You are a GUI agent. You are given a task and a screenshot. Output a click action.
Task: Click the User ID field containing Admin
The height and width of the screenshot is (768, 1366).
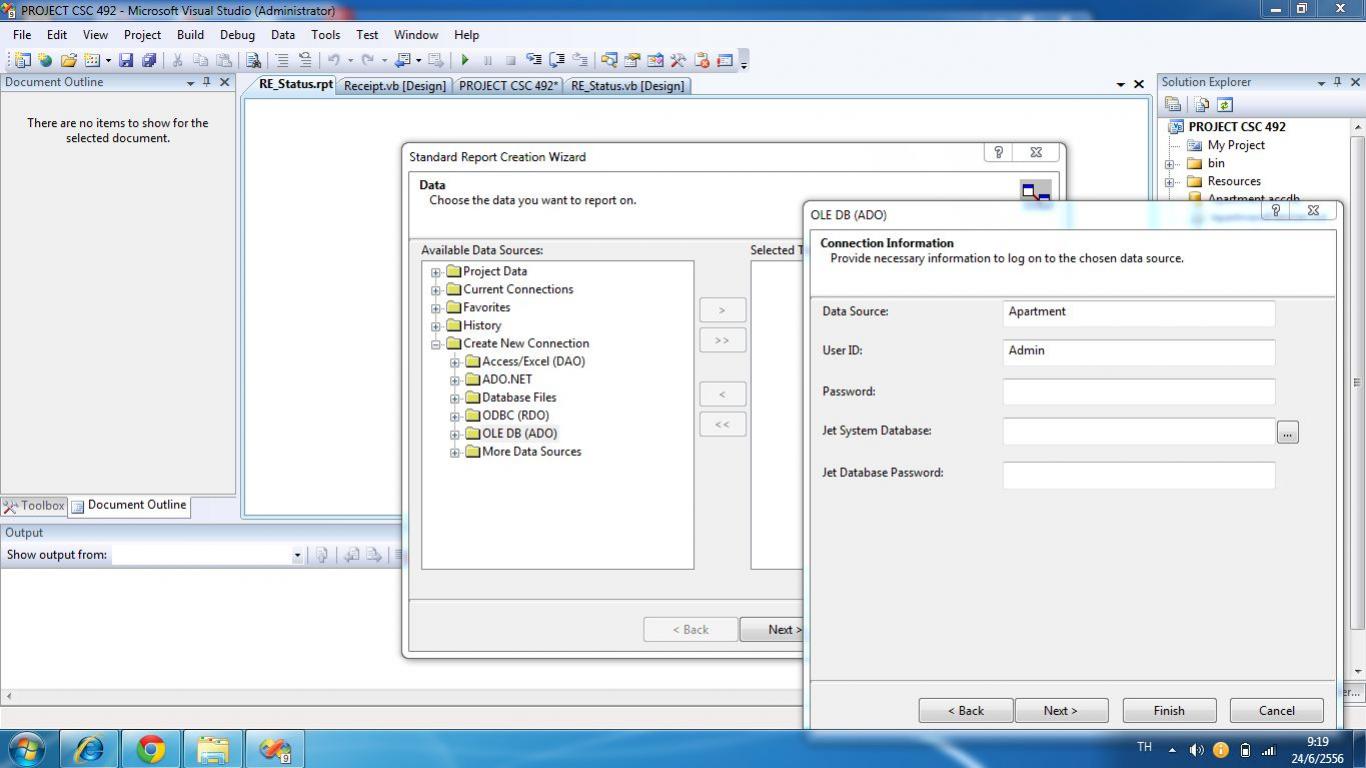pyautogui.click(x=1139, y=352)
